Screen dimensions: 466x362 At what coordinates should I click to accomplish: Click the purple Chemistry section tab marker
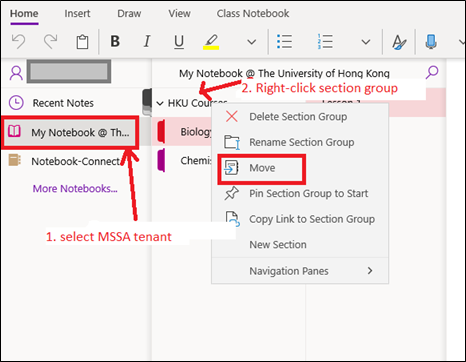click(x=161, y=160)
